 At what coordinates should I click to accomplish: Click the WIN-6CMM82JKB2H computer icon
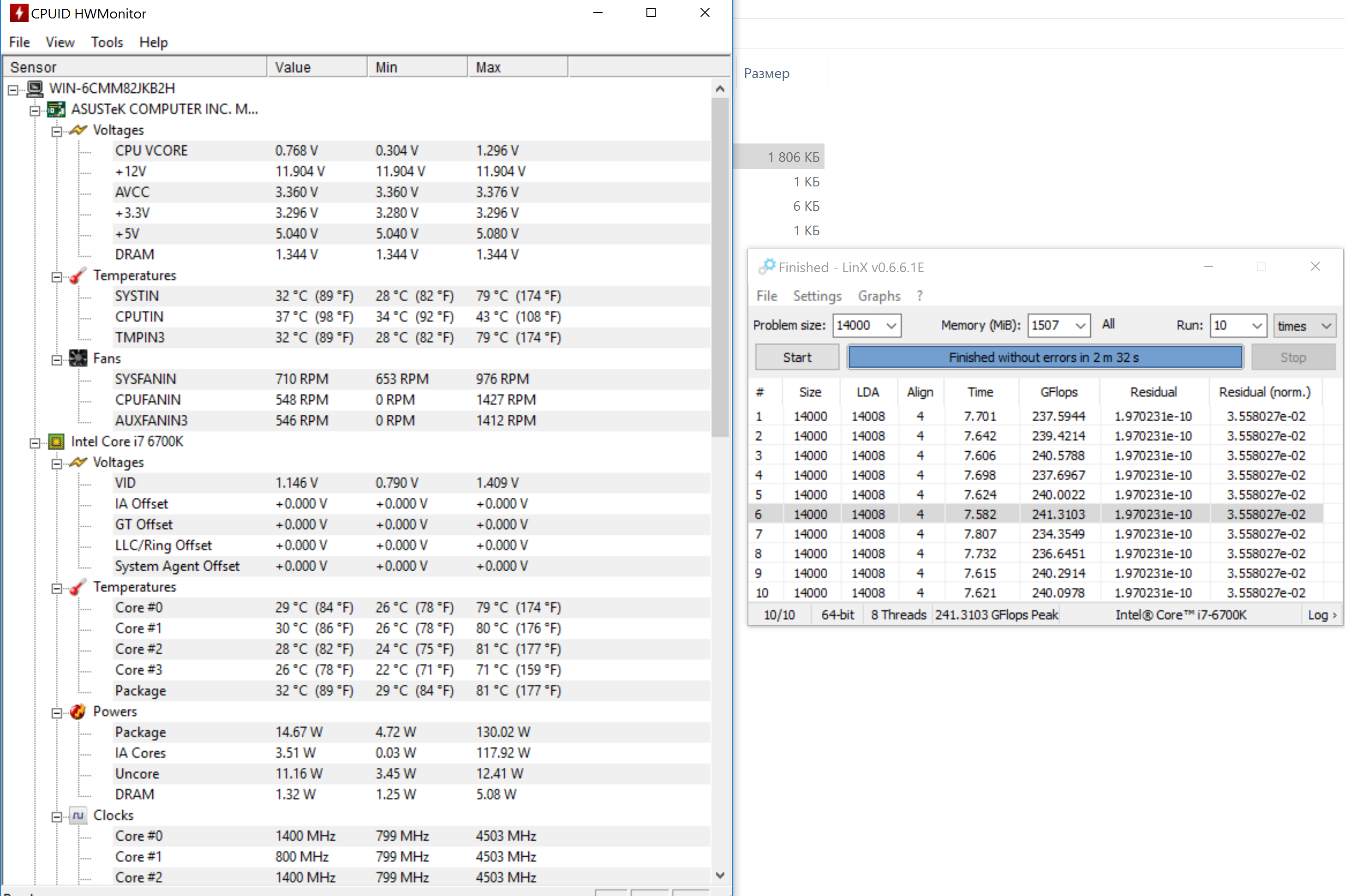coord(35,89)
